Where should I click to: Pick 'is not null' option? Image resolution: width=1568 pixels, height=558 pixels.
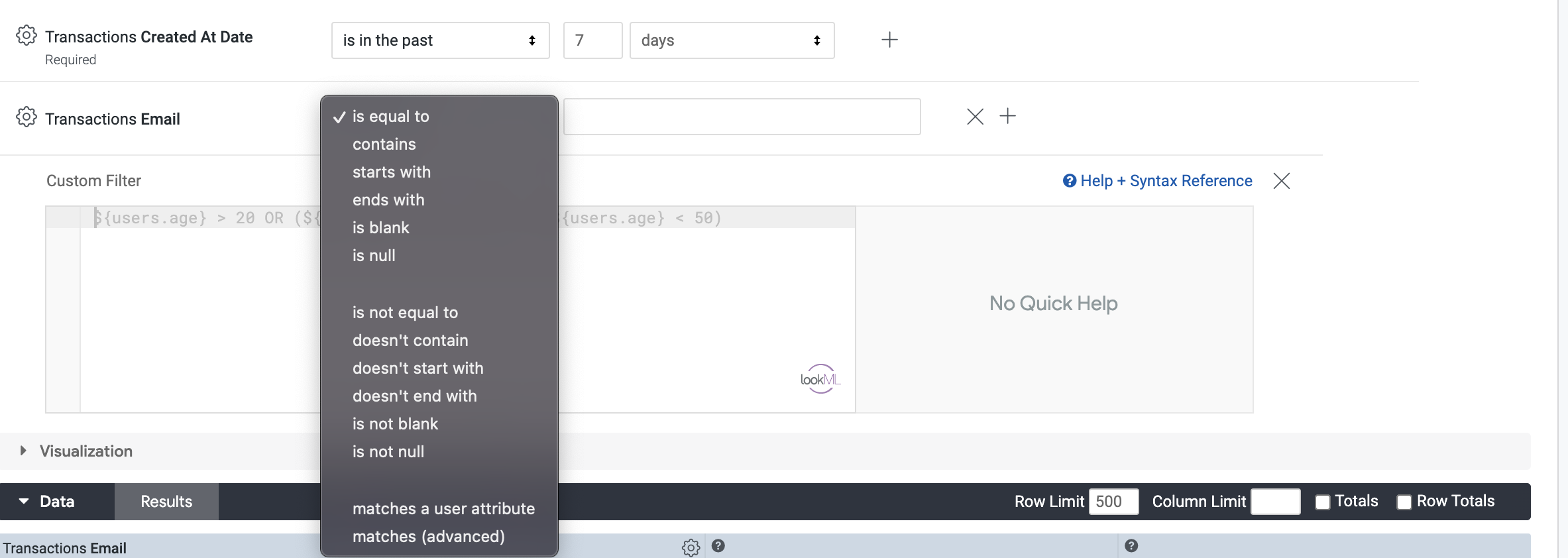(x=439, y=451)
